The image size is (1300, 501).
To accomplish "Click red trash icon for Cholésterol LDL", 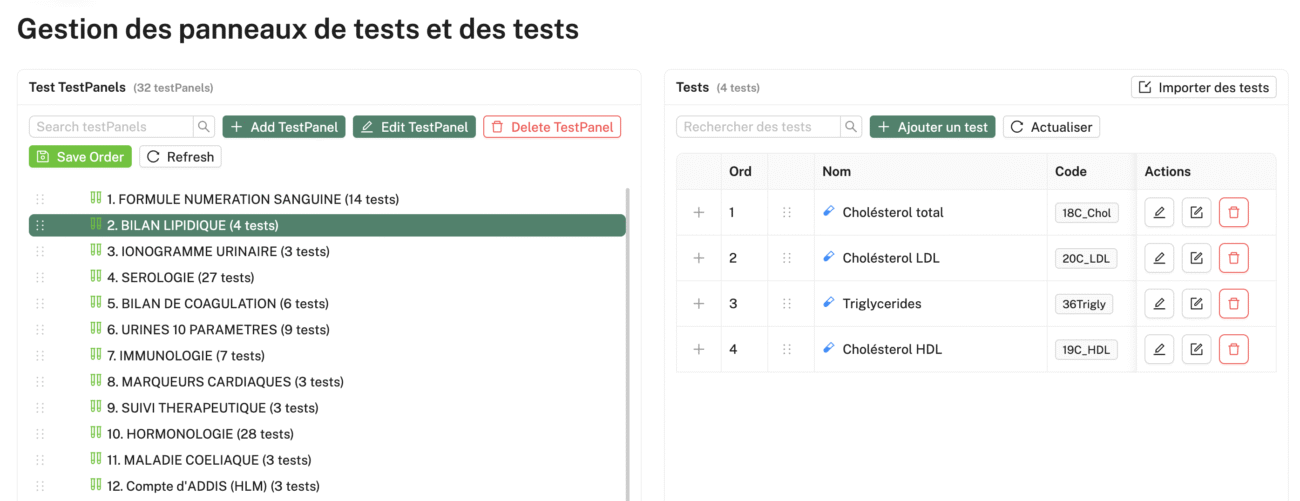I will point(1233,258).
